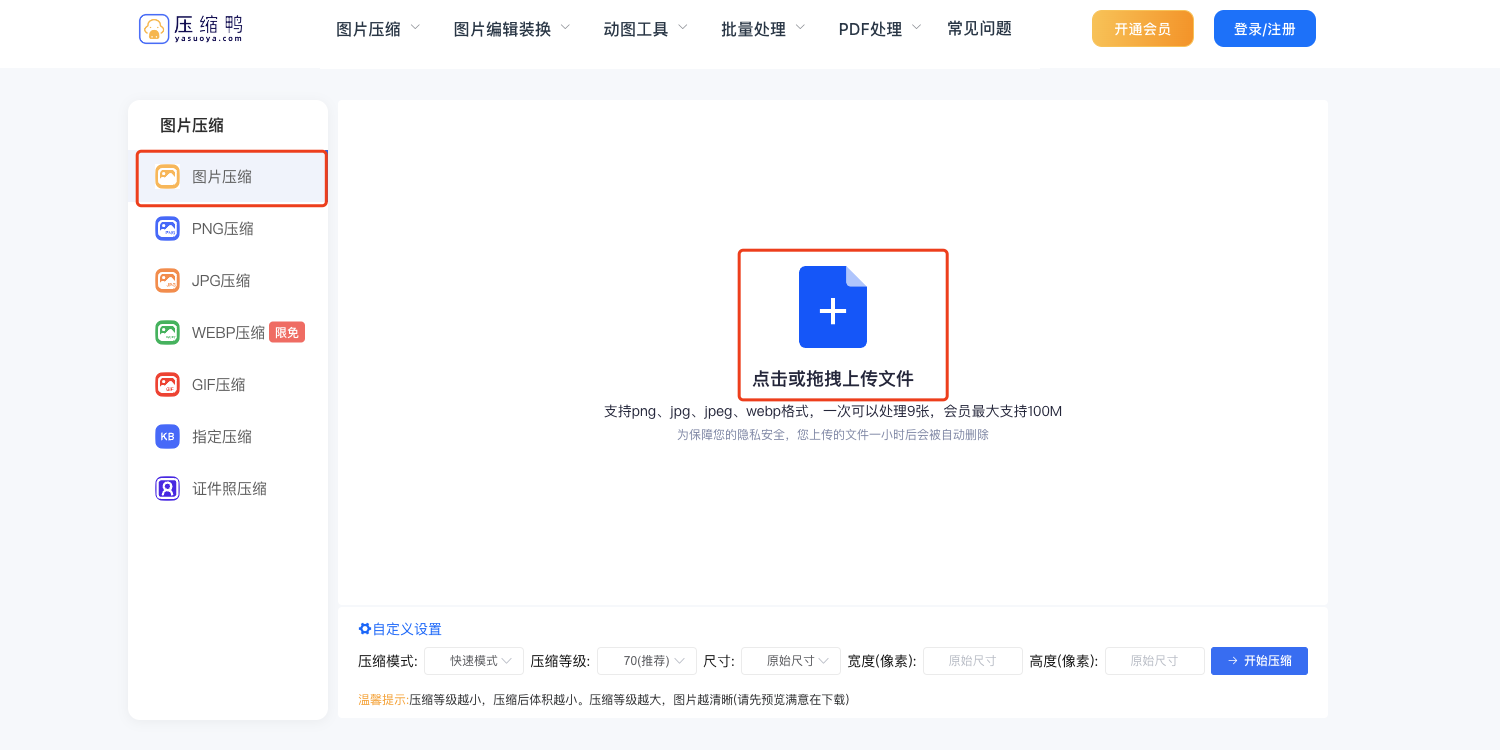The height and width of the screenshot is (750, 1500).
Task: Open the 压缩模式 快速模式 dropdown
Action: pos(474,661)
